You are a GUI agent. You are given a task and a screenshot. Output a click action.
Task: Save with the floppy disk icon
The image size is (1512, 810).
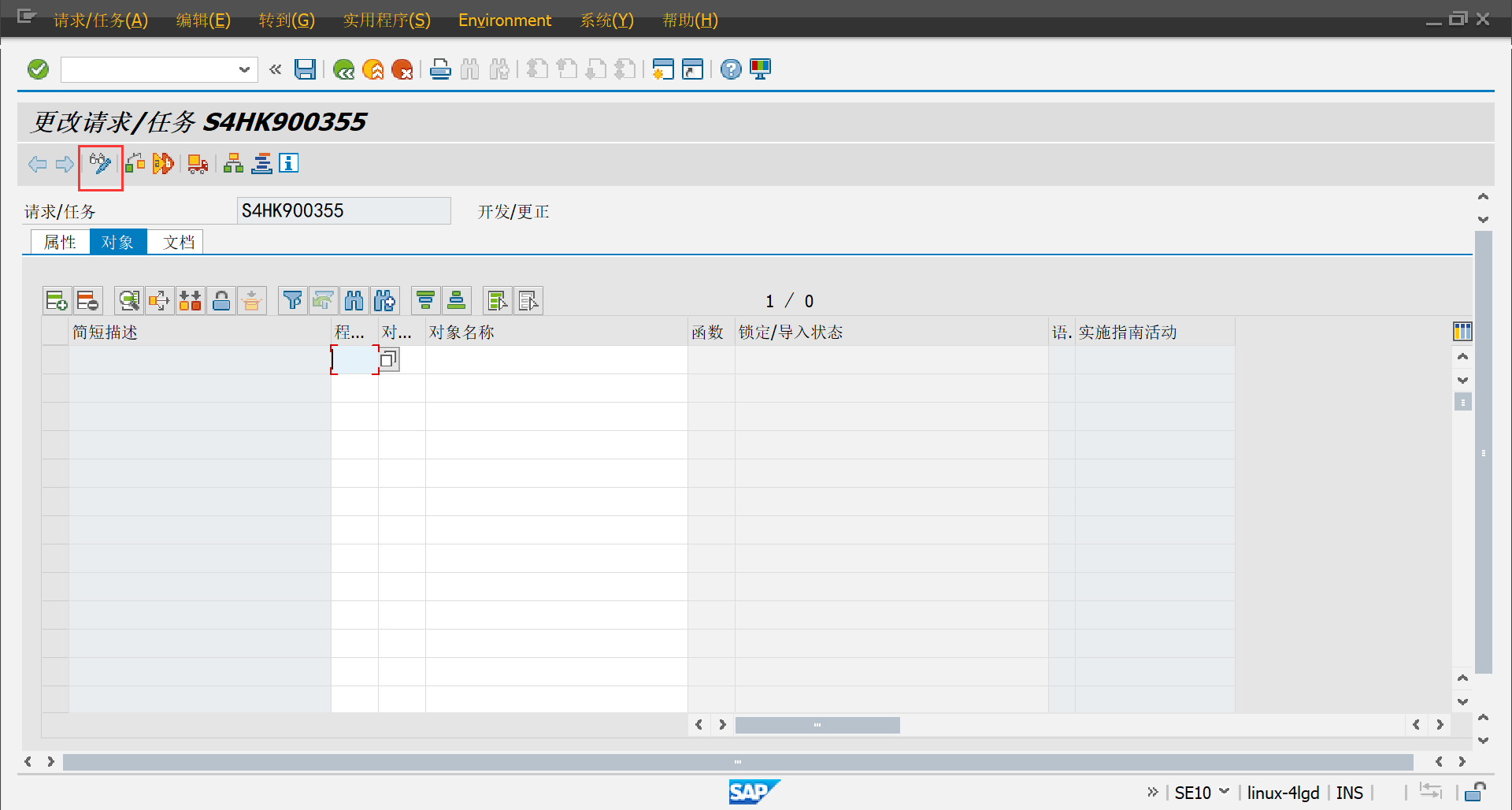[x=306, y=69]
